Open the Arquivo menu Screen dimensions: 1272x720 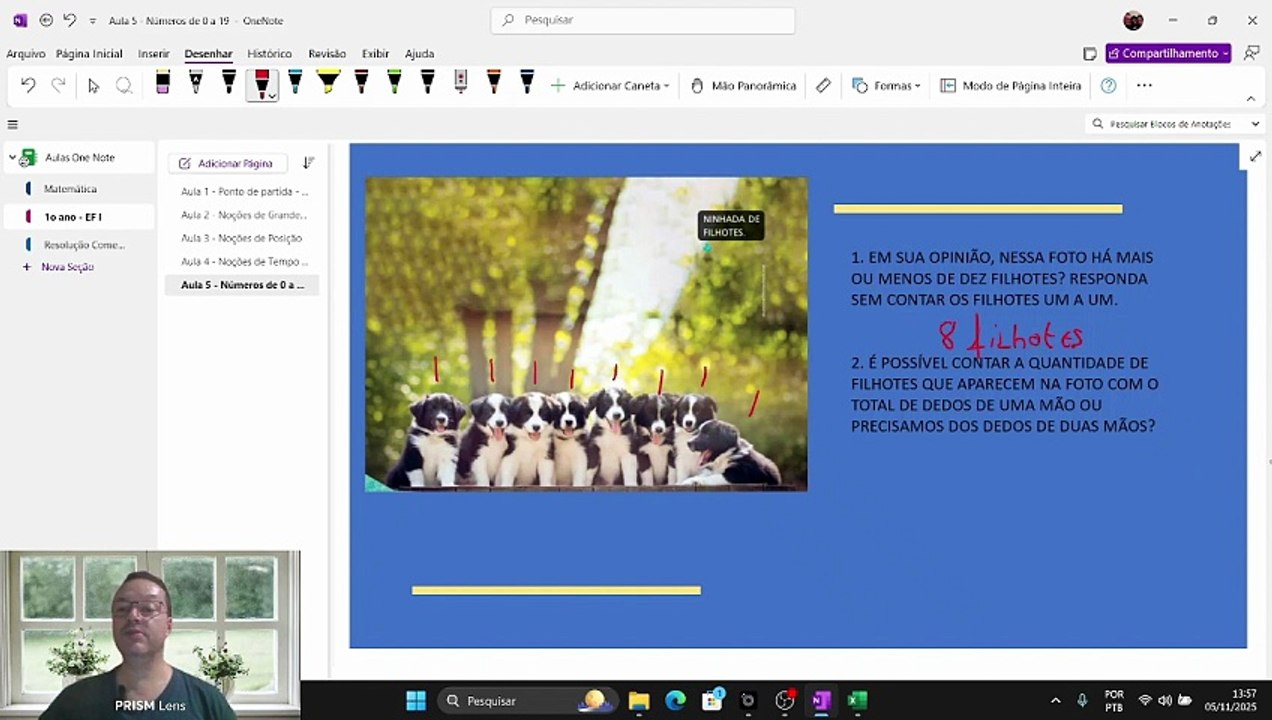(x=26, y=54)
